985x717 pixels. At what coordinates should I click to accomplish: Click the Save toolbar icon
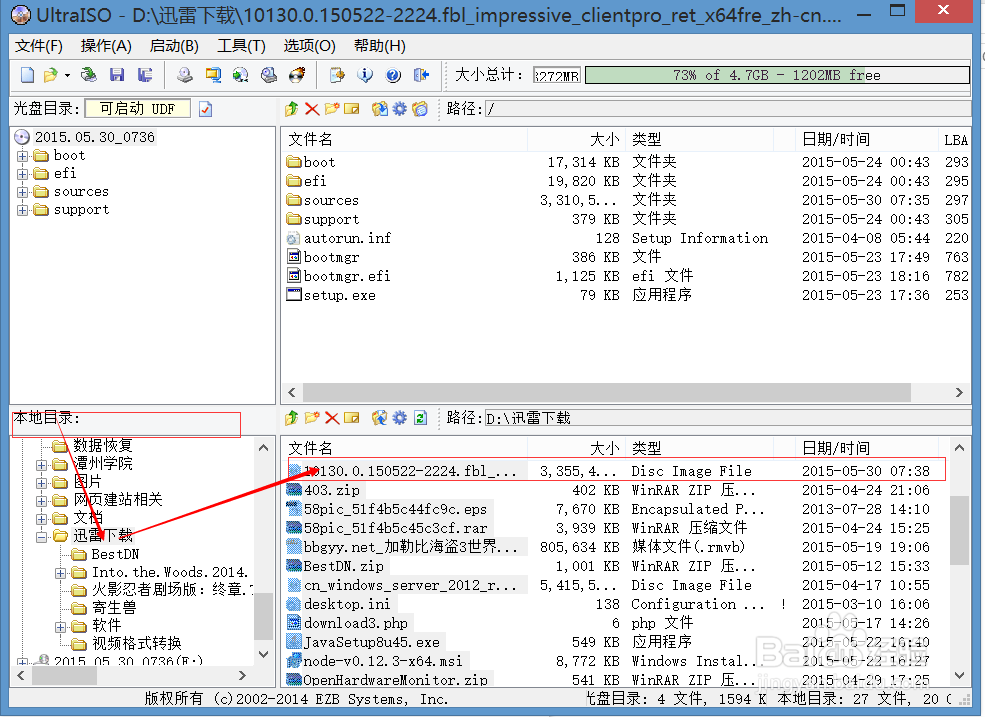tap(117, 74)
